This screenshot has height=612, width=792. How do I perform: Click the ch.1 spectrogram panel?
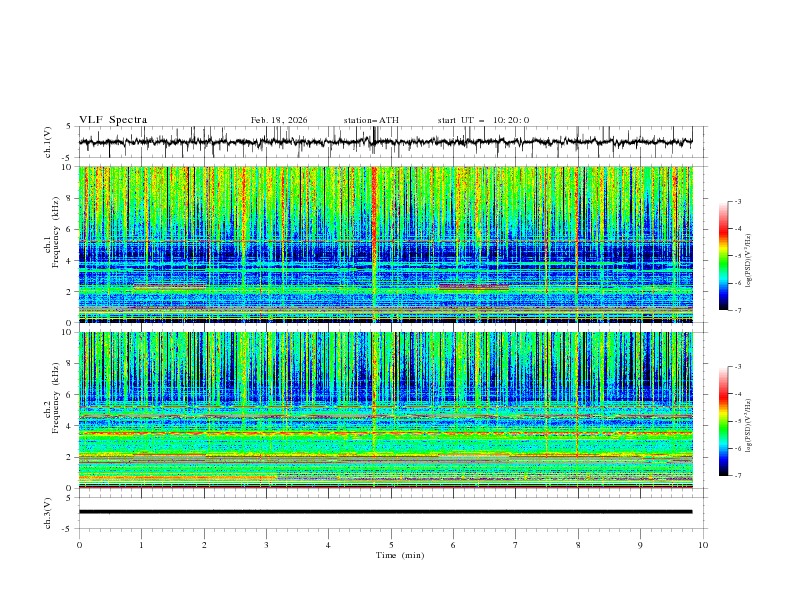[386, 244]
